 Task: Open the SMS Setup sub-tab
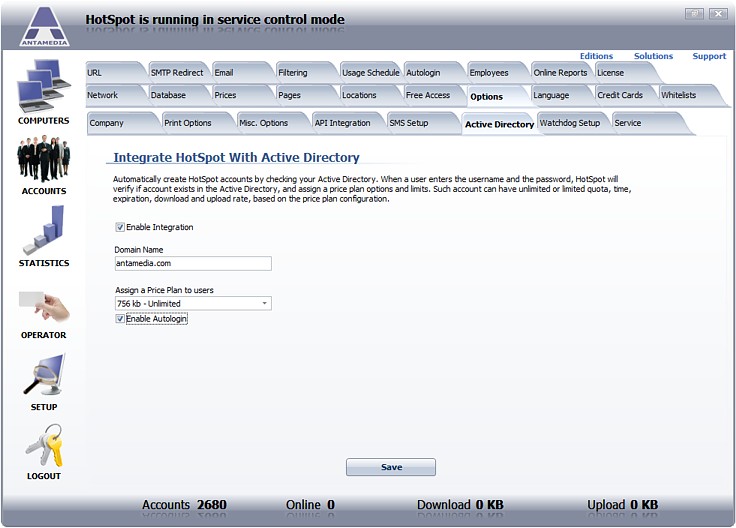point(421,123)
